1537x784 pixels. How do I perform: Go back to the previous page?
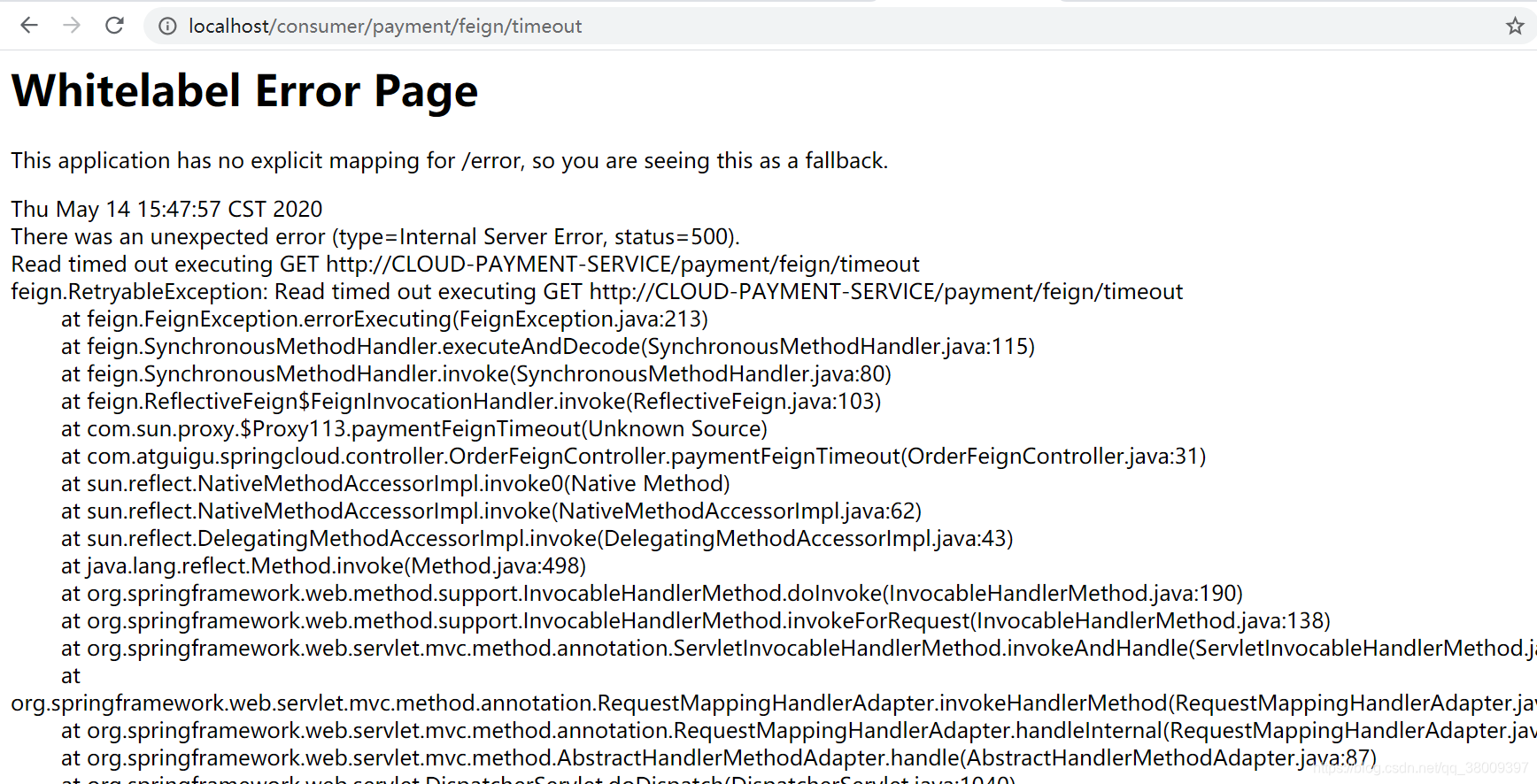29,26
